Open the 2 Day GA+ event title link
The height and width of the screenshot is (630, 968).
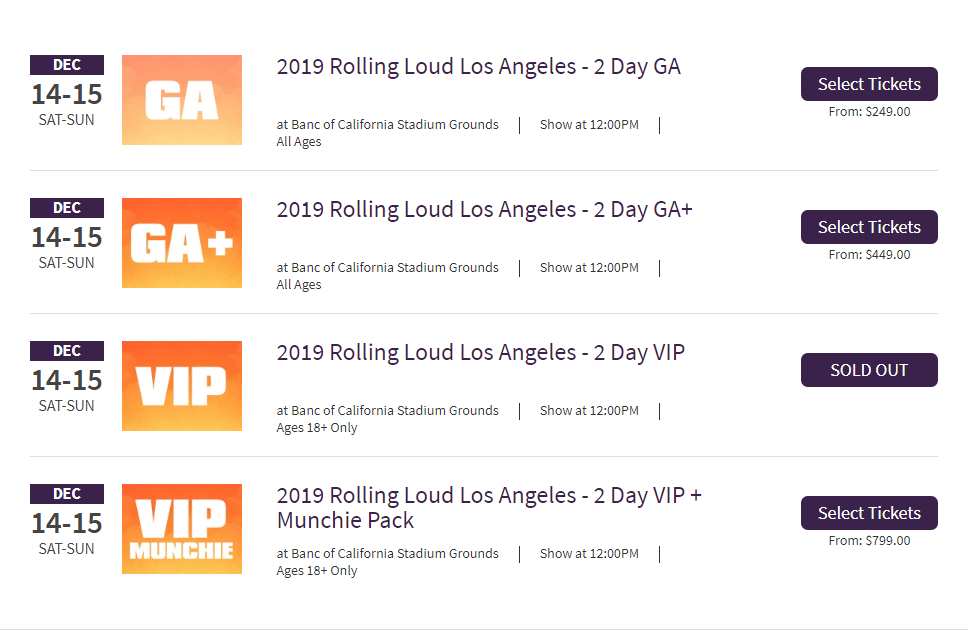(x=485, y=209)
